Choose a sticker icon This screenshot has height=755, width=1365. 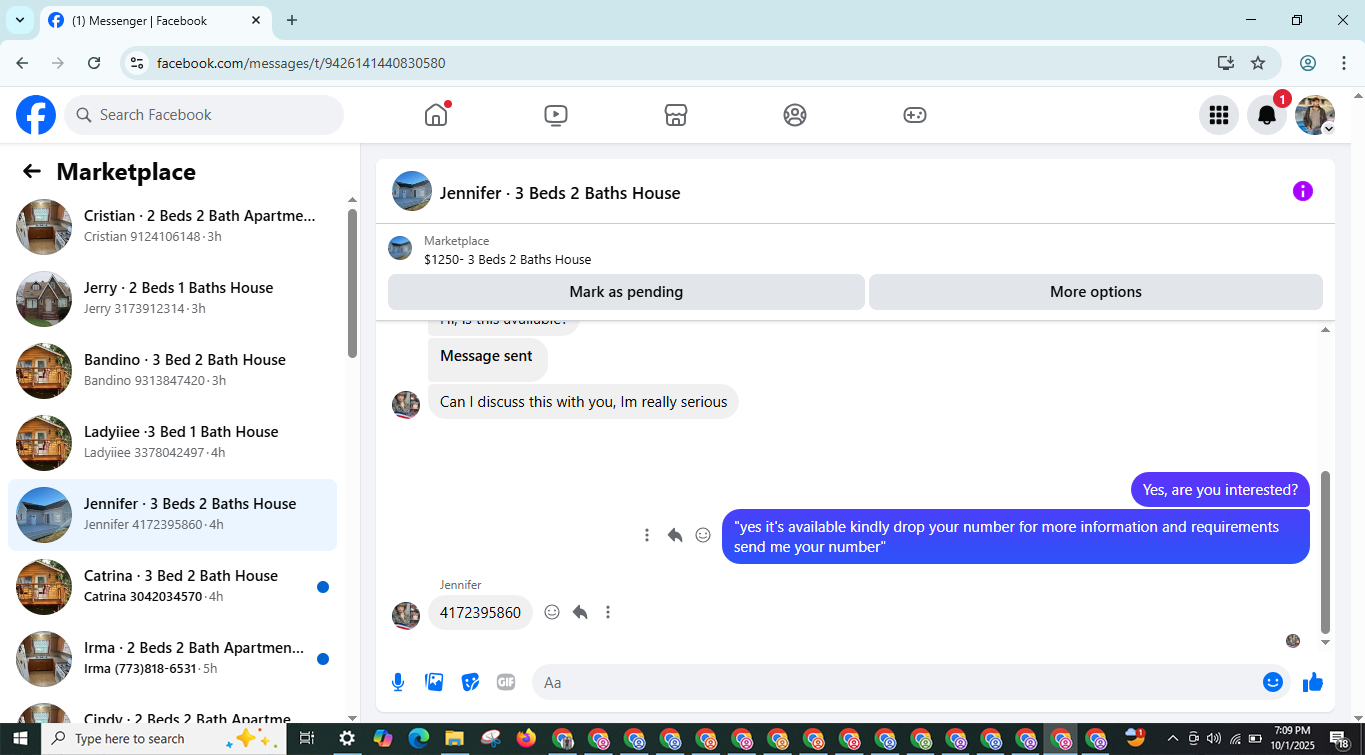click(x=470, y=682)
